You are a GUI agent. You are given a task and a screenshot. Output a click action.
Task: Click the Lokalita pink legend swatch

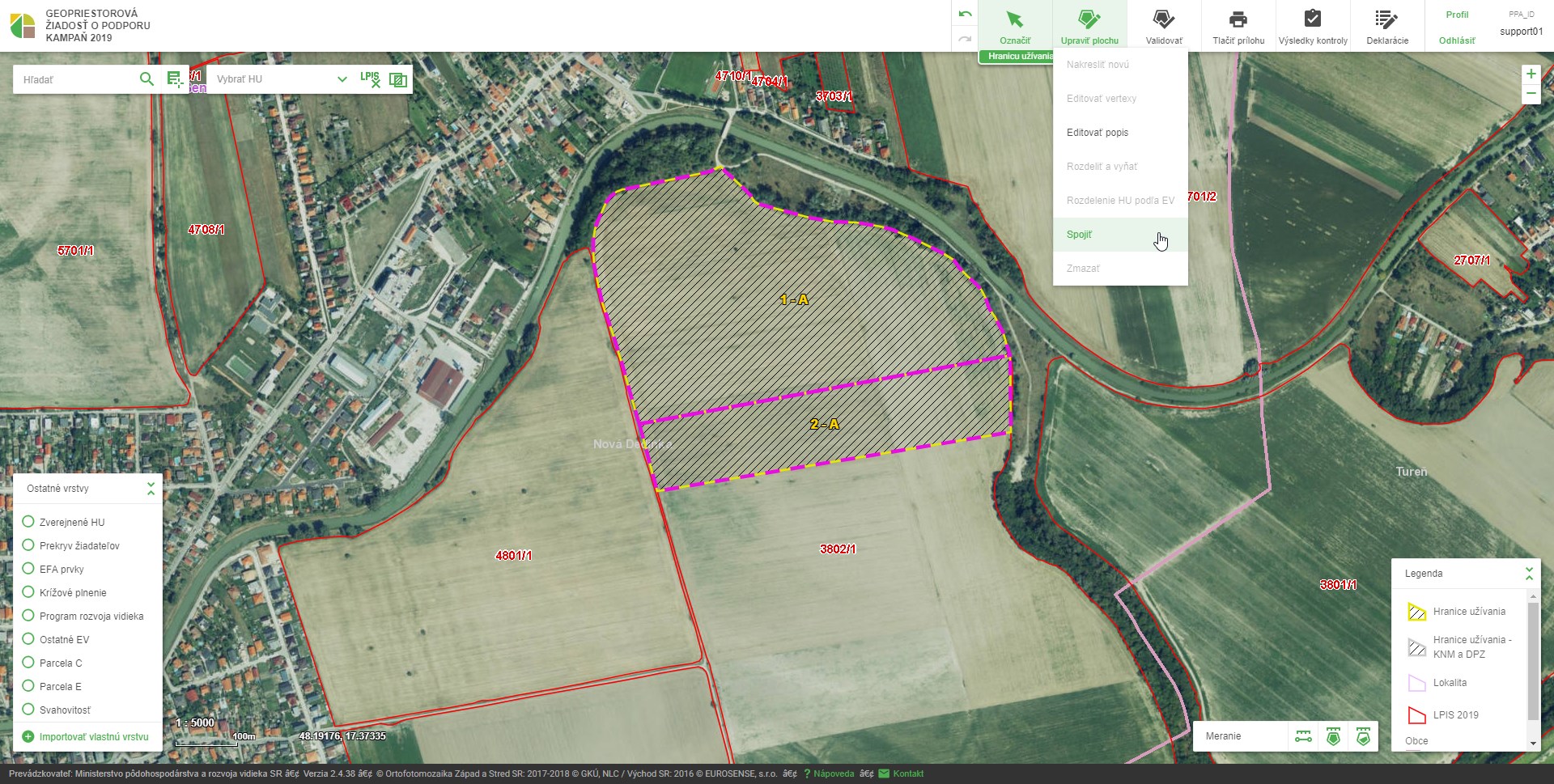click(x=1416, y=683)
